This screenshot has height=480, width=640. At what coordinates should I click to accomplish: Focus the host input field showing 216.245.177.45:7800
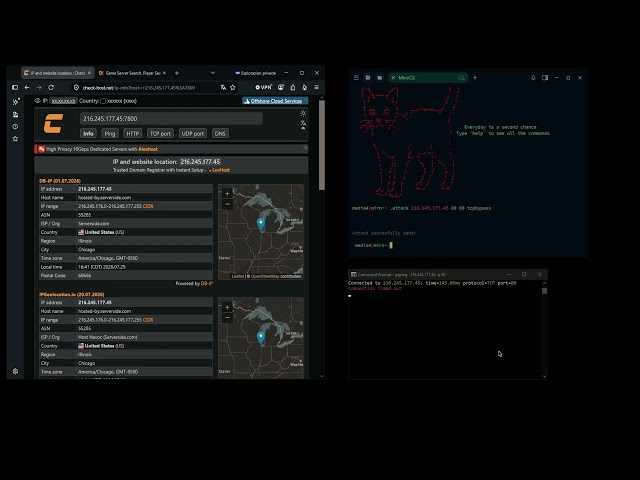pos(171,119)
